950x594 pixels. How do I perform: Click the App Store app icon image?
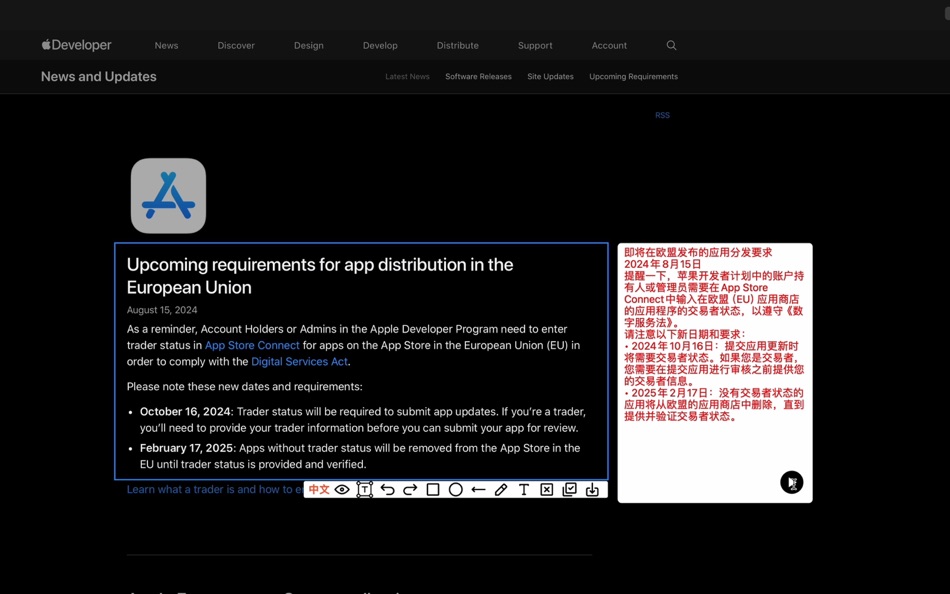point(168,196)
